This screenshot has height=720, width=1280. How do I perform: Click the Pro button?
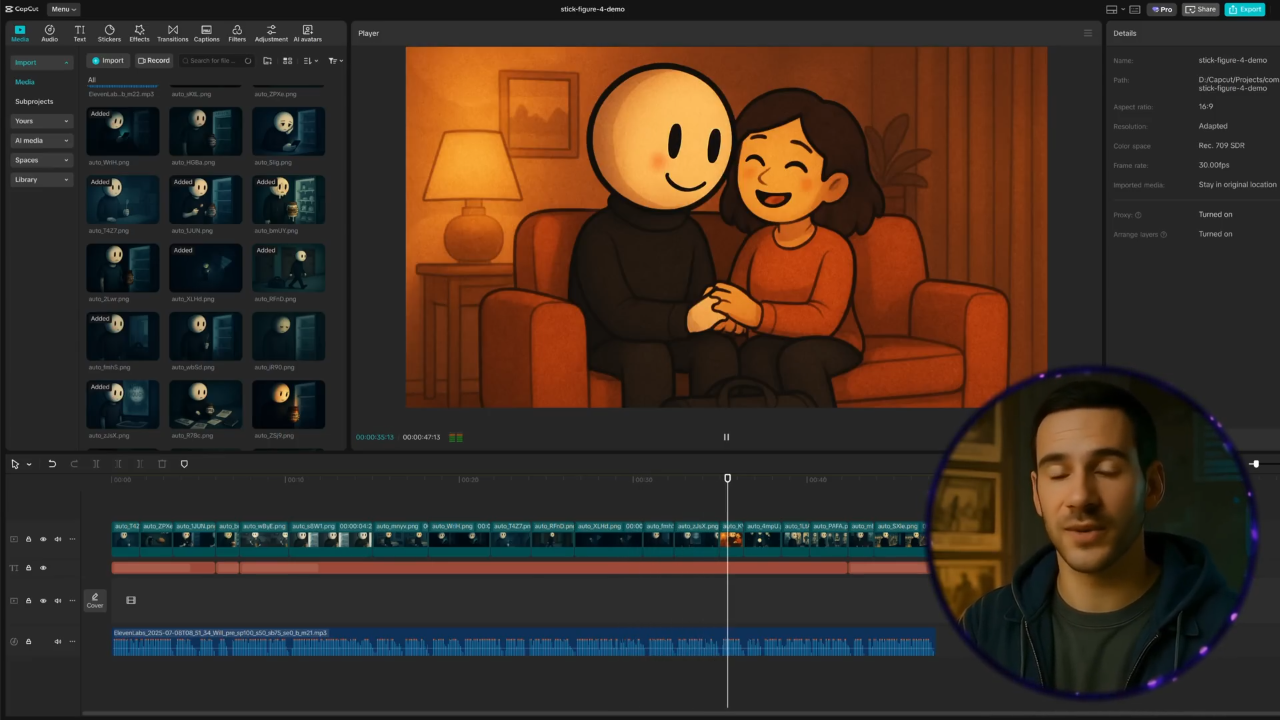coord(1162,9)
